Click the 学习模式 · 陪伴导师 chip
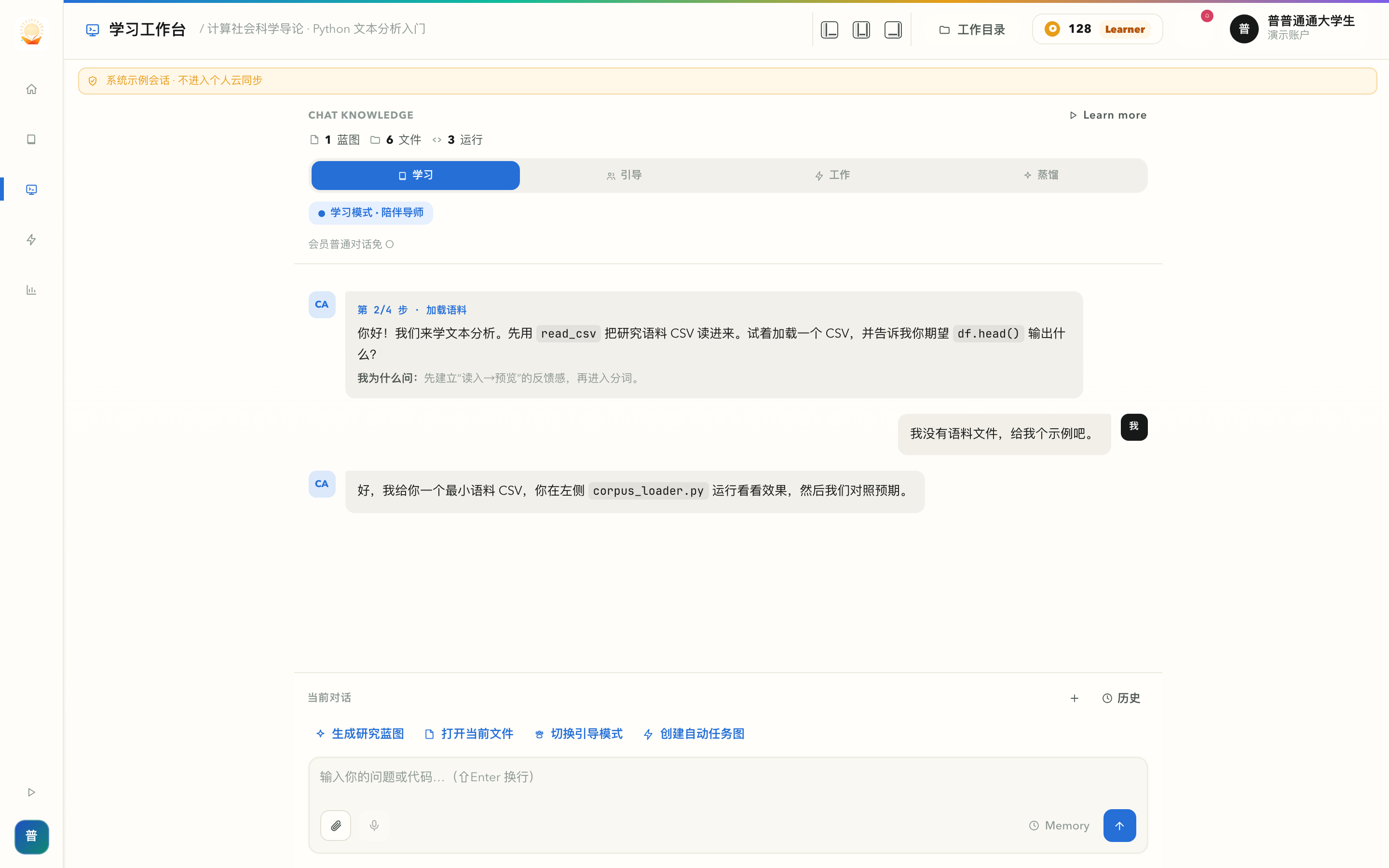This screenshot has height=868, width=1389. [x=371, y=213]
